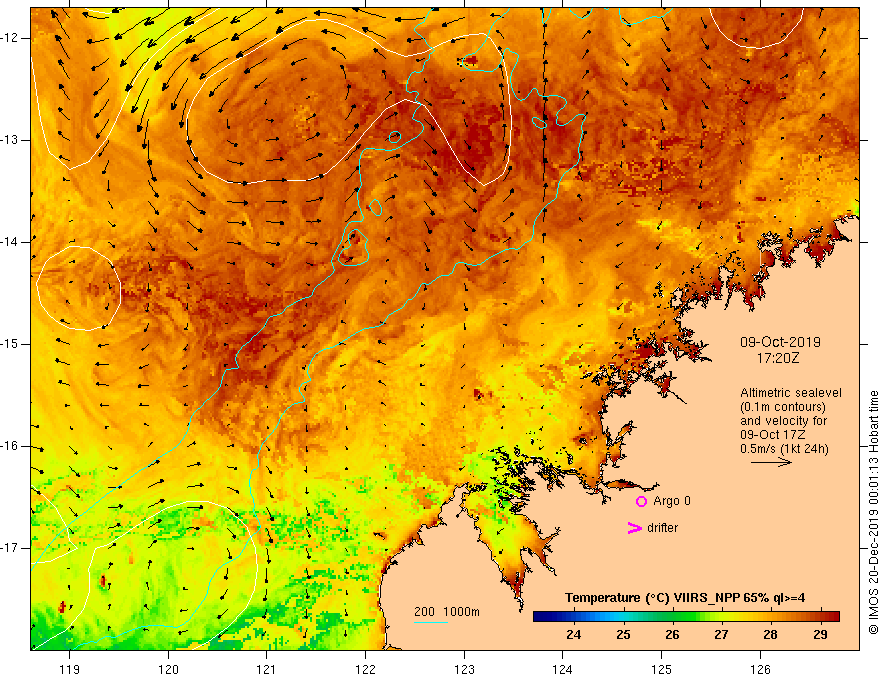The image size is (880, 680).
Task: Click the temperature color bar legend
Action: pos(686,617)
